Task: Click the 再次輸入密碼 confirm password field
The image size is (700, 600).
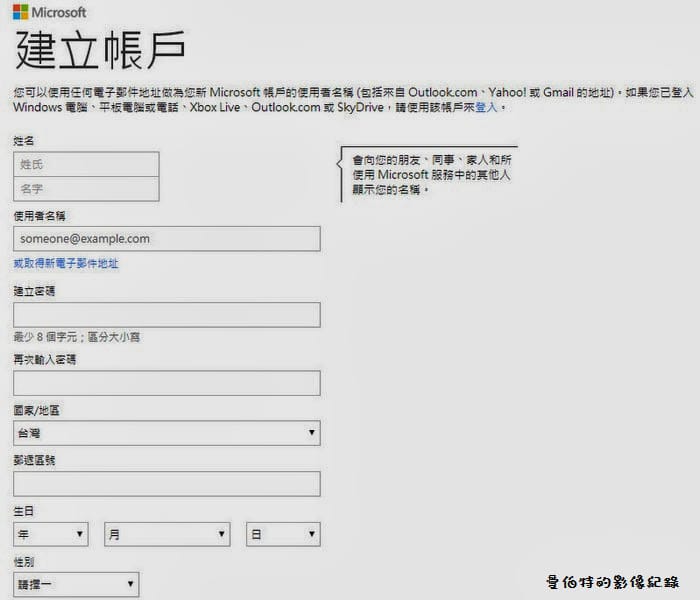Action: click(x=167, y=383)
